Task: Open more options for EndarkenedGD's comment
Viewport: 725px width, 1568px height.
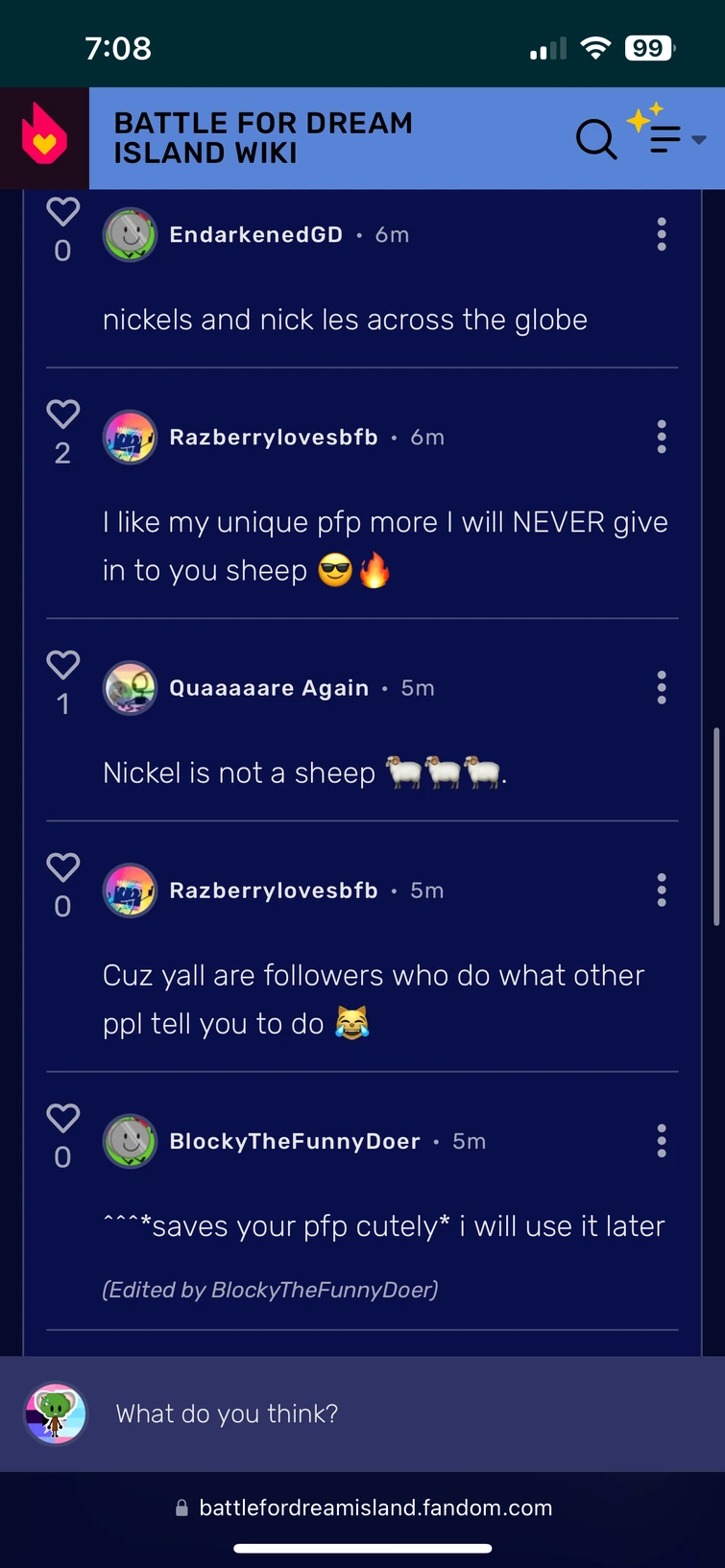Action: [662, 234]
